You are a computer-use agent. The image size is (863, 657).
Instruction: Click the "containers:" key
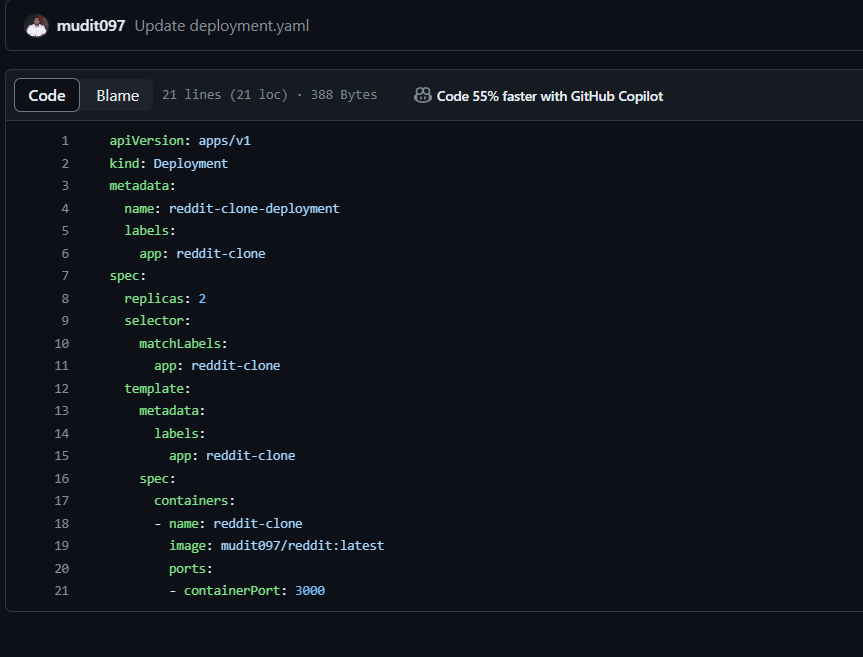(194, 501)
